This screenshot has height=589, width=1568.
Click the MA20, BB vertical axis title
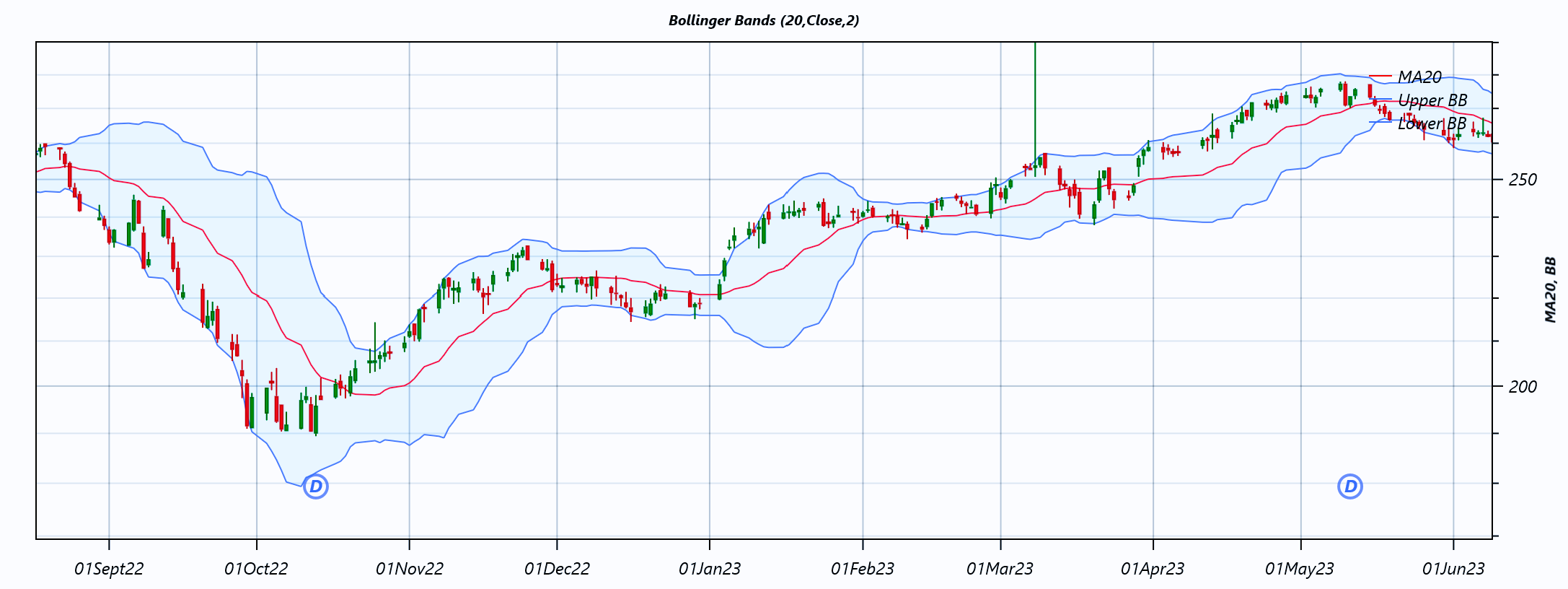tap(1551, 289)
